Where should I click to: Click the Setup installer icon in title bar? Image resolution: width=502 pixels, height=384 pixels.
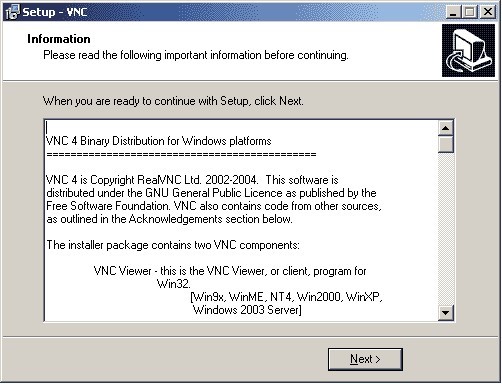tap(12, 12)
